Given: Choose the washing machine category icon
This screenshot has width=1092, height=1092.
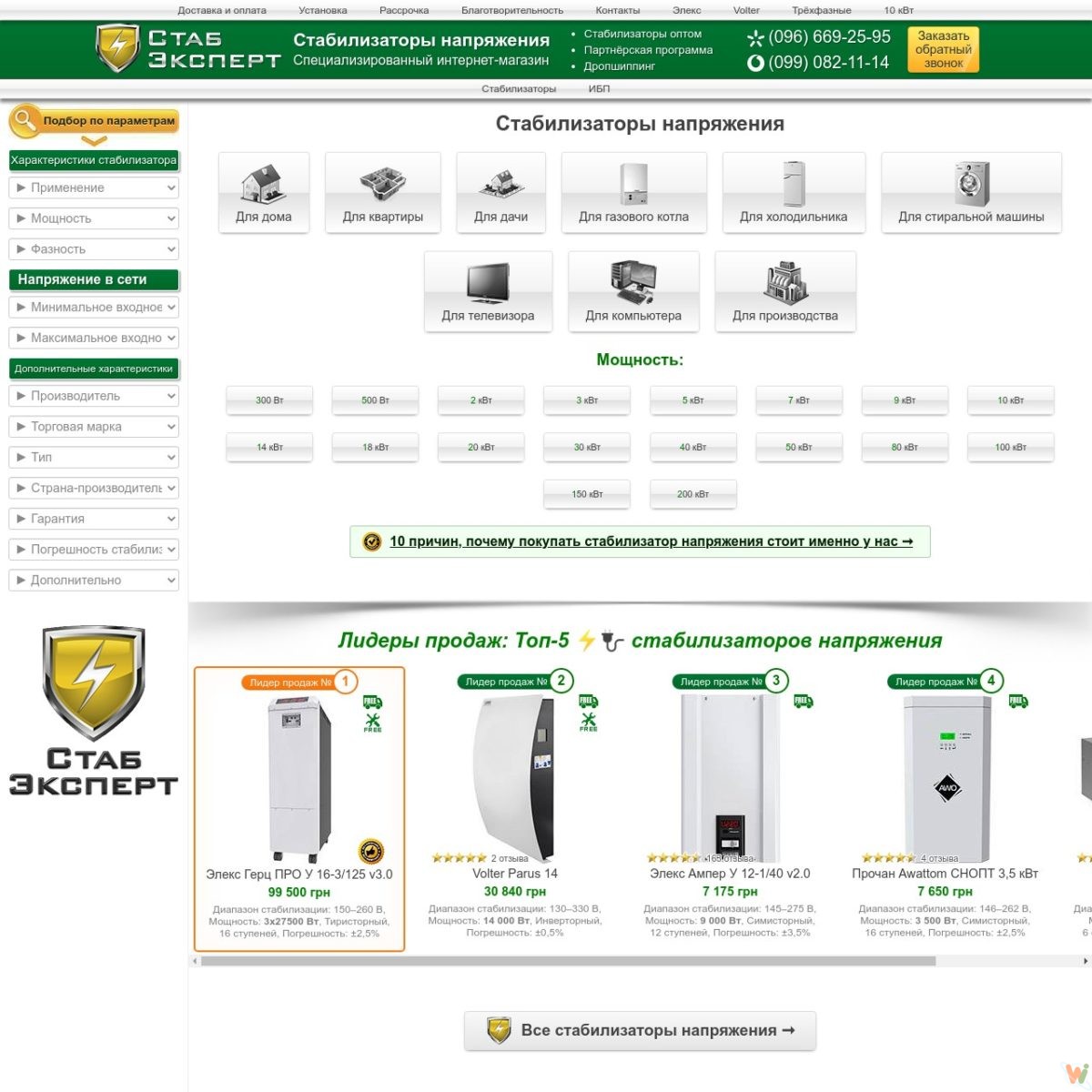Looking at the screenshot, I should 971,183.
